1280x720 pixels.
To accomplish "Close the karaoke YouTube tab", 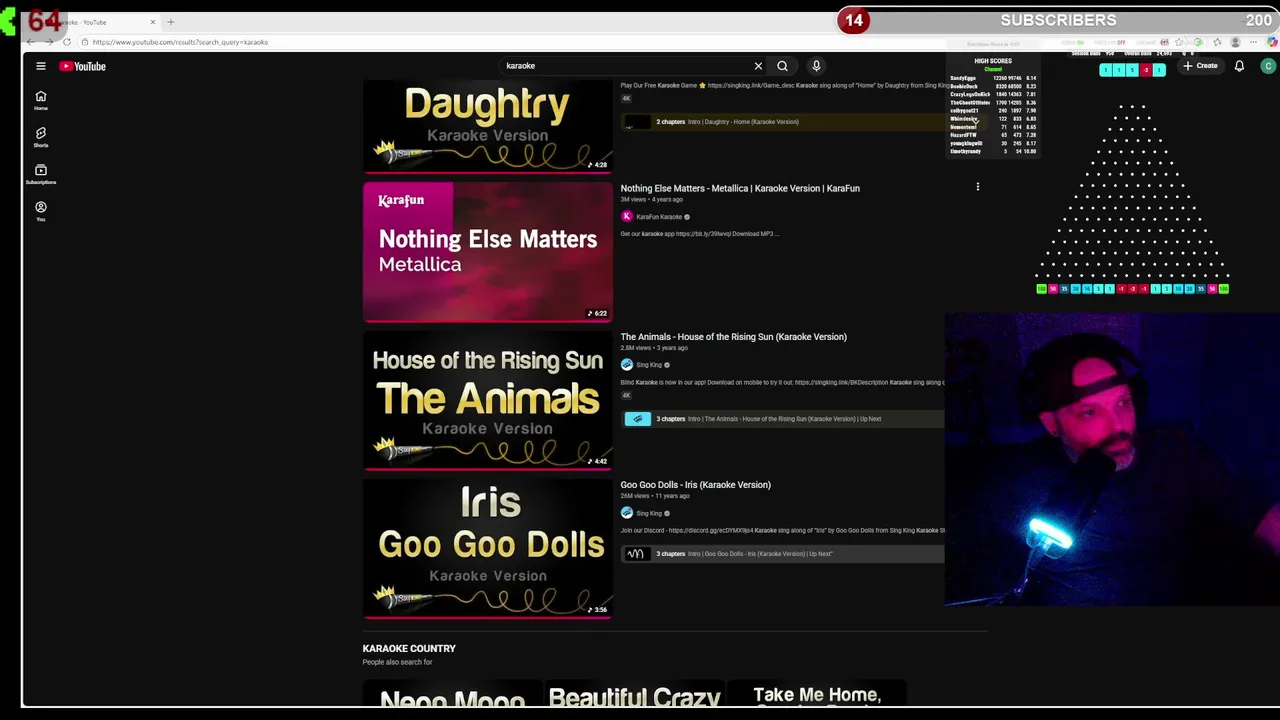I will click(x=153, y=22).
